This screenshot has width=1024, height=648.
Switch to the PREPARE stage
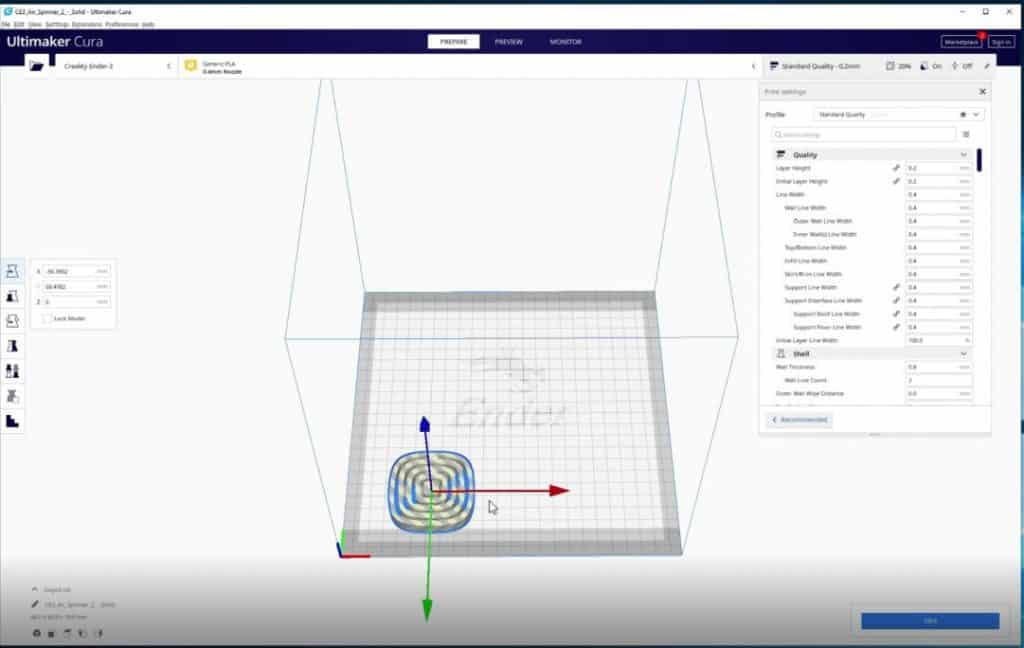453,42
